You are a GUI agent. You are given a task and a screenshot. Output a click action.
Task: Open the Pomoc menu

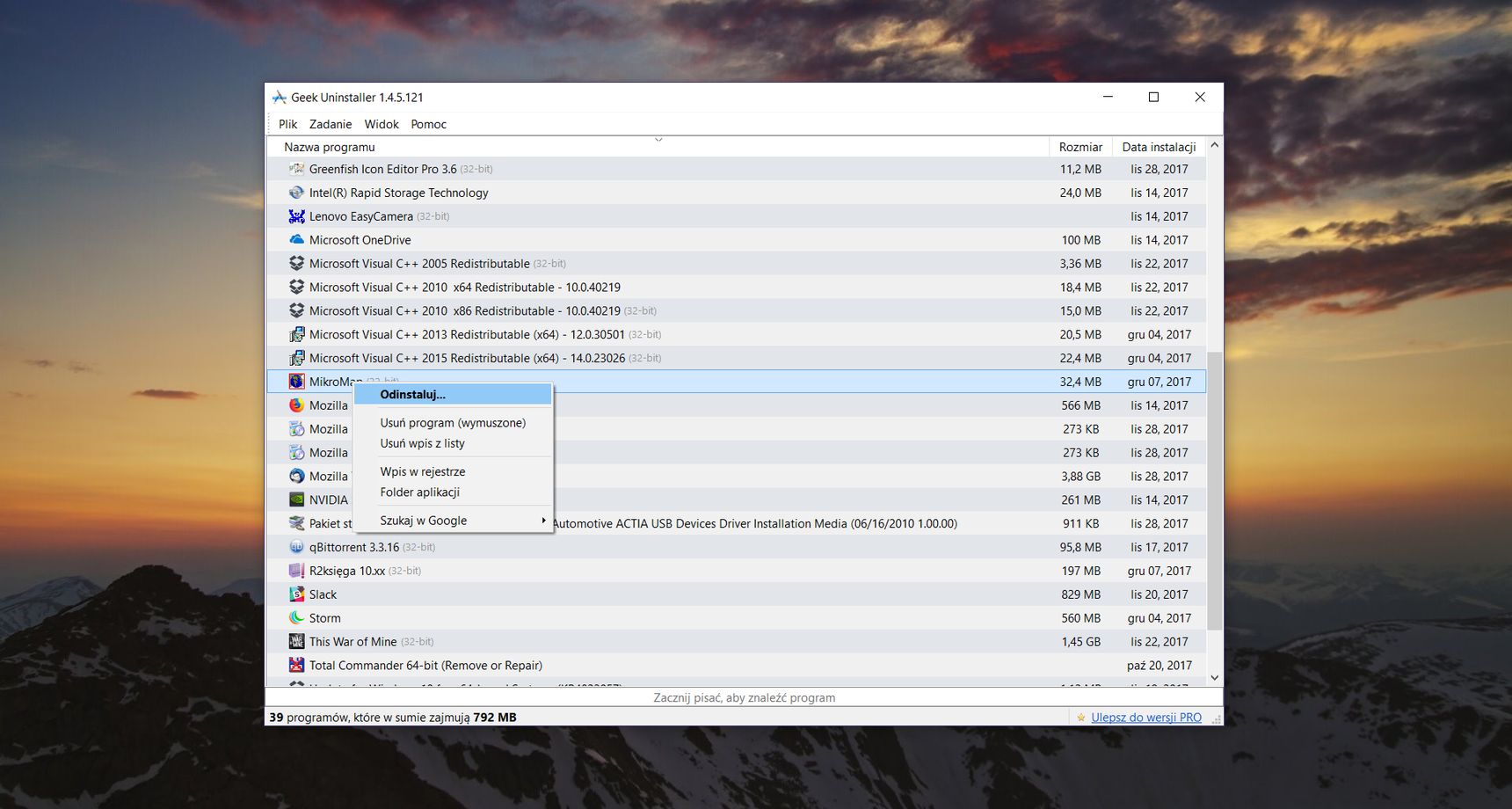click(x=429, y=124)
